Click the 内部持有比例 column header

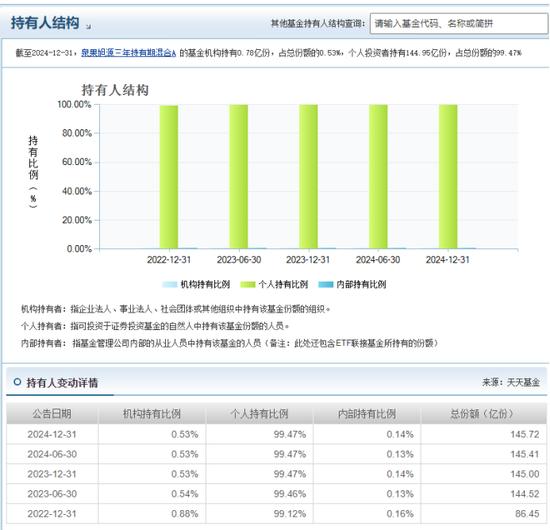[x=367, y=414]
